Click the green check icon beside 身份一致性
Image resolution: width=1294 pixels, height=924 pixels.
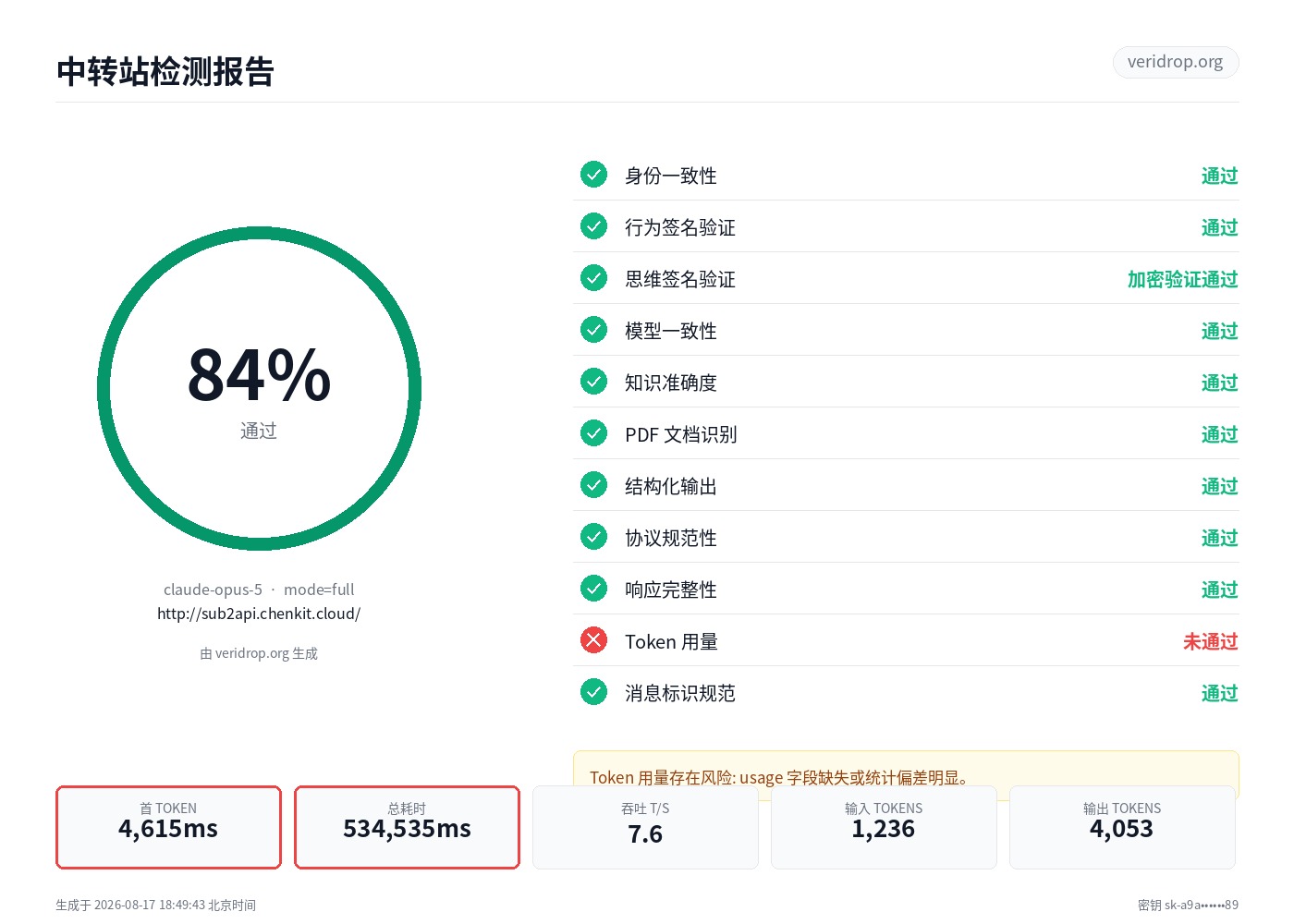(593, 175)
